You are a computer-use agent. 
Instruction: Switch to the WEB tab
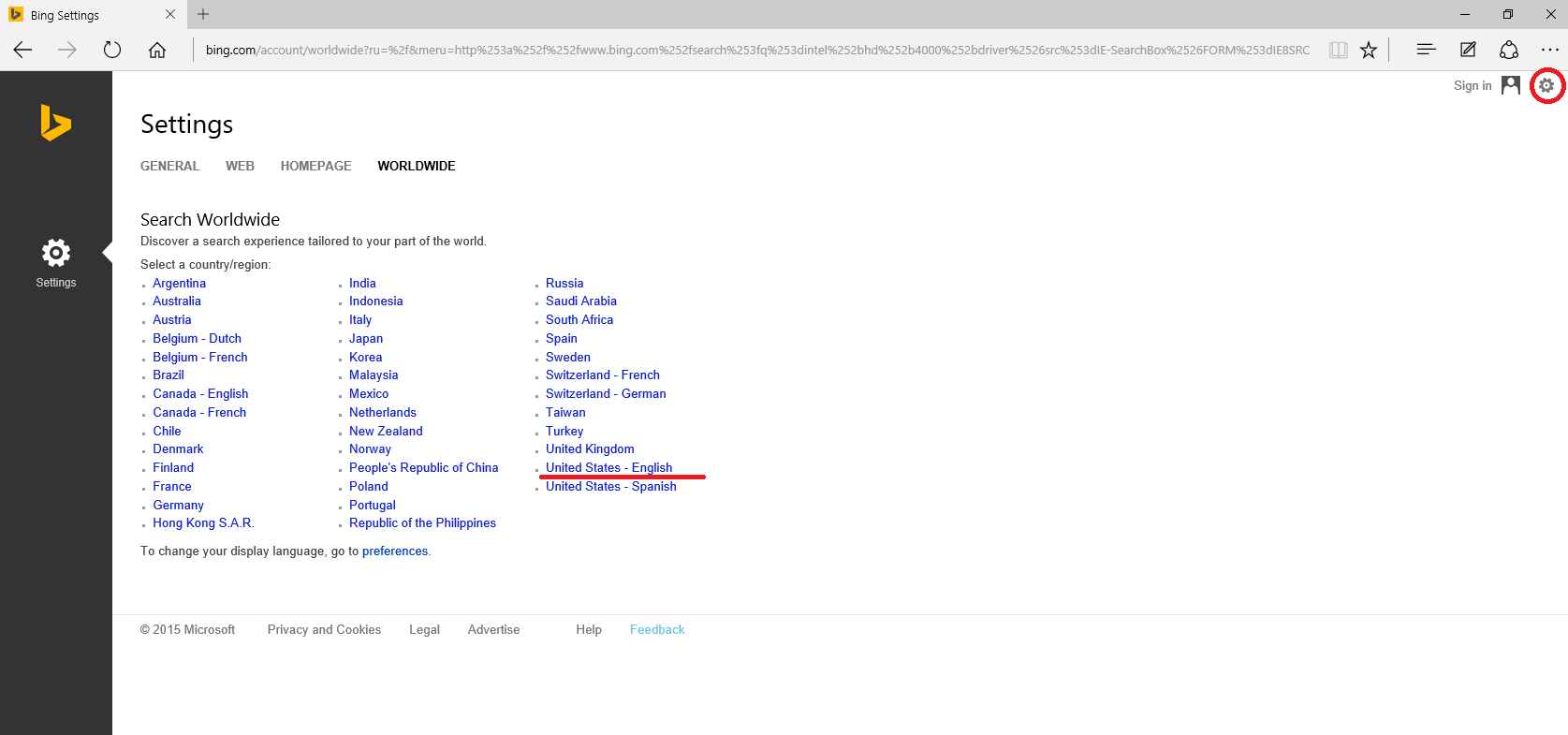240,166
